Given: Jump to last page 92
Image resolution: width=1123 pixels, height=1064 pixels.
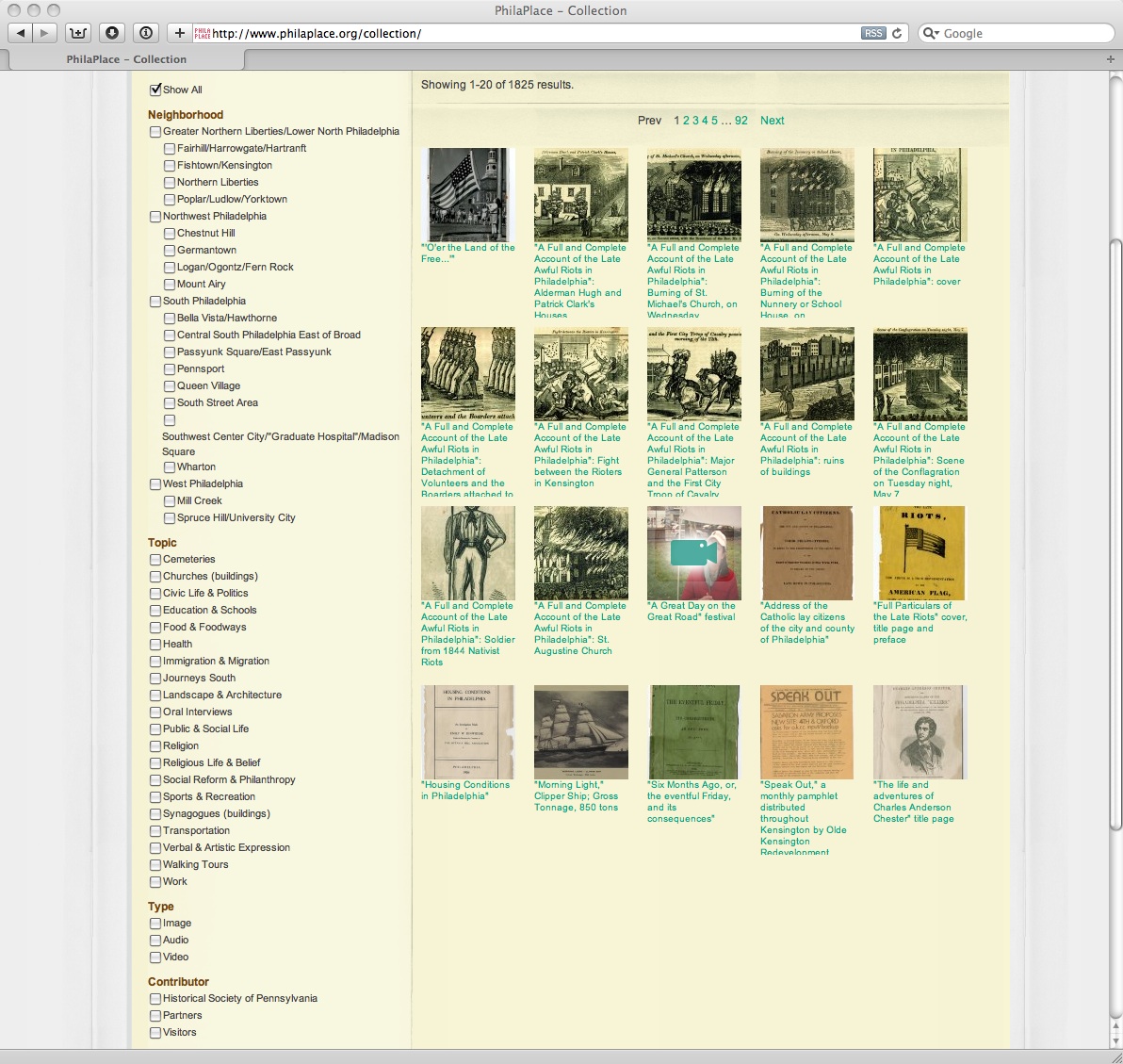Looking at the screenshot, I should point(741,121).
